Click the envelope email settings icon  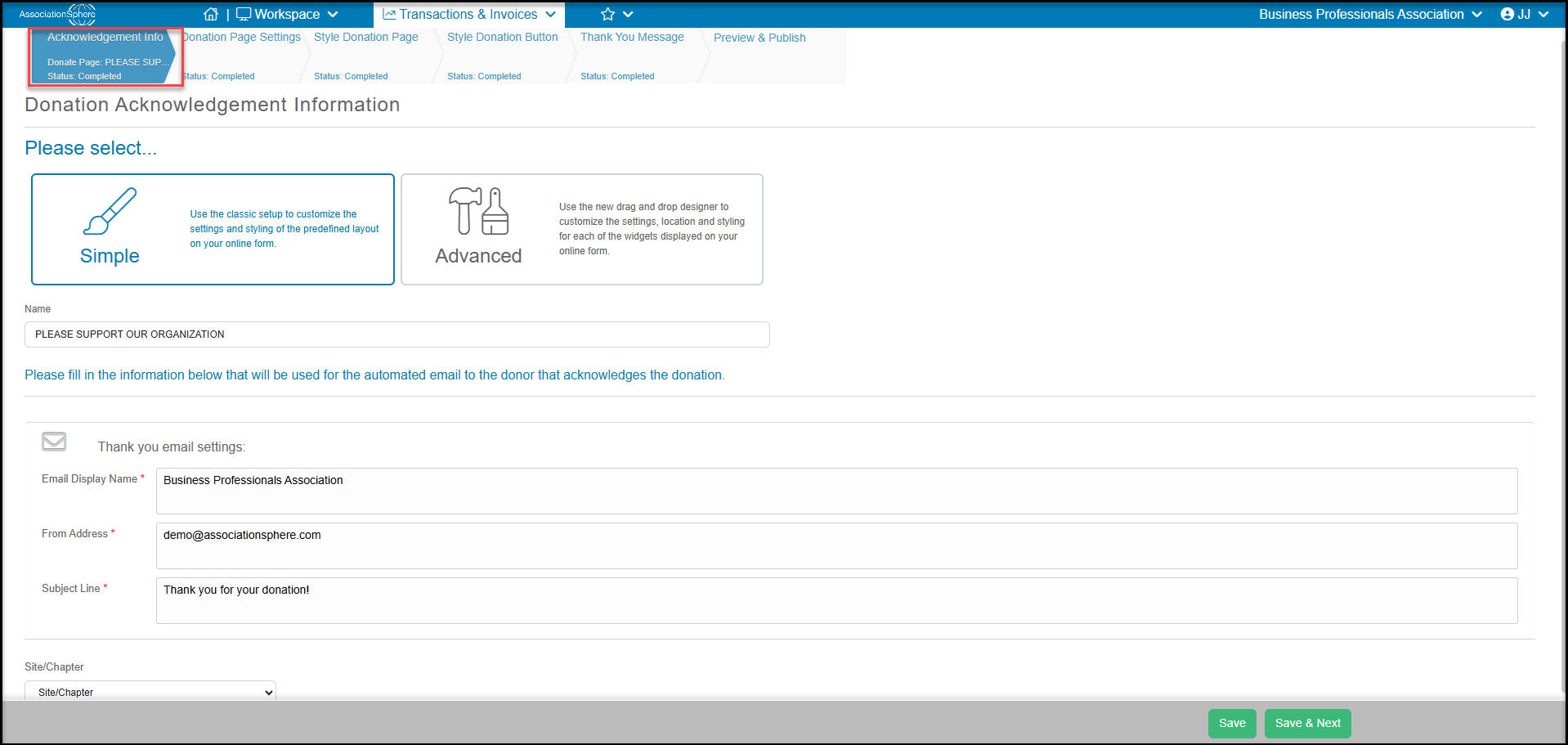(x=54, y=442)
